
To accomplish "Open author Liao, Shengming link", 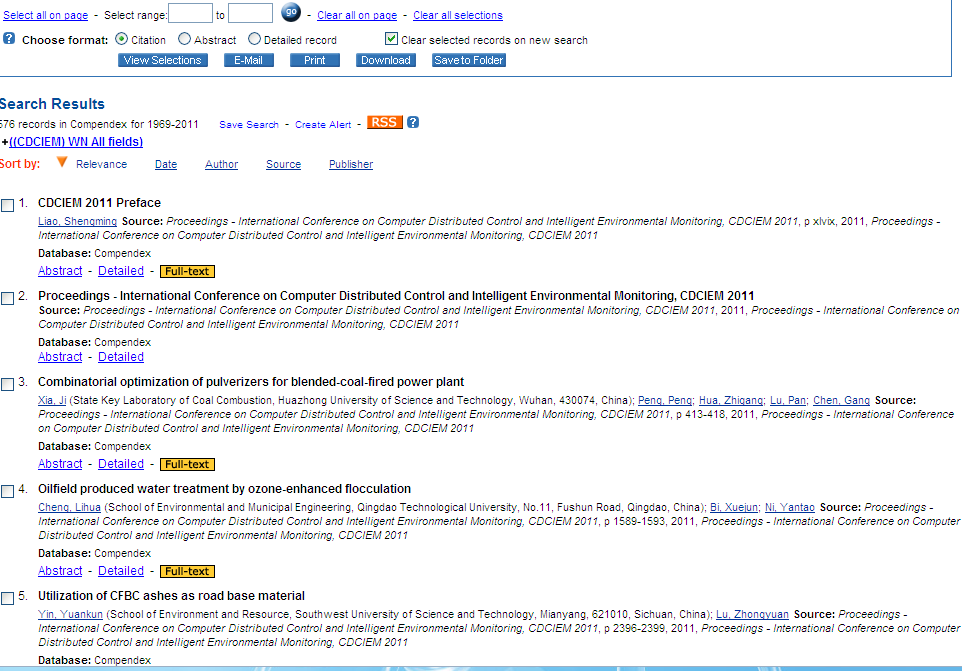I will coord(77,221).
